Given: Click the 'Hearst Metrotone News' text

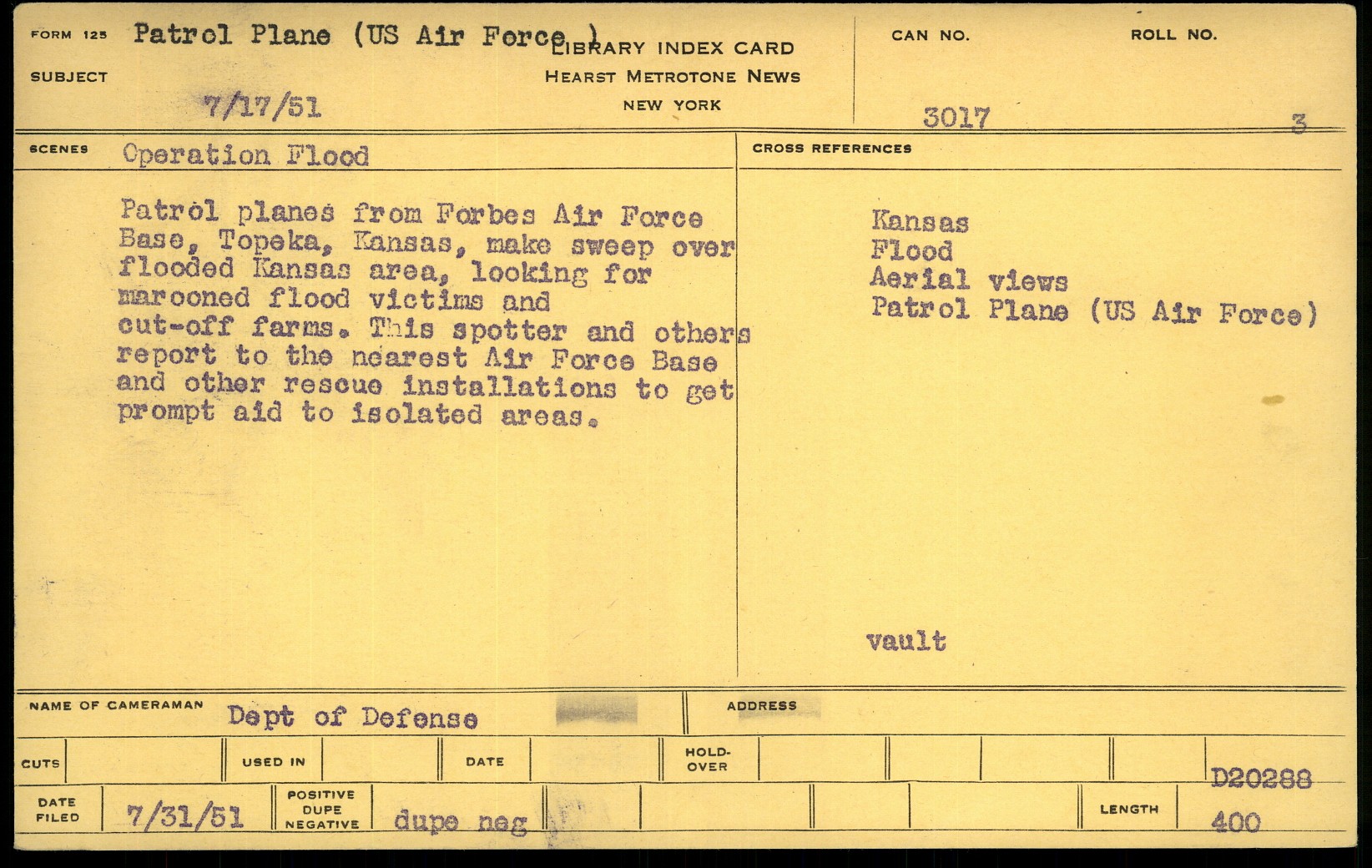Looking at the screenshot, I should (672, 77).
